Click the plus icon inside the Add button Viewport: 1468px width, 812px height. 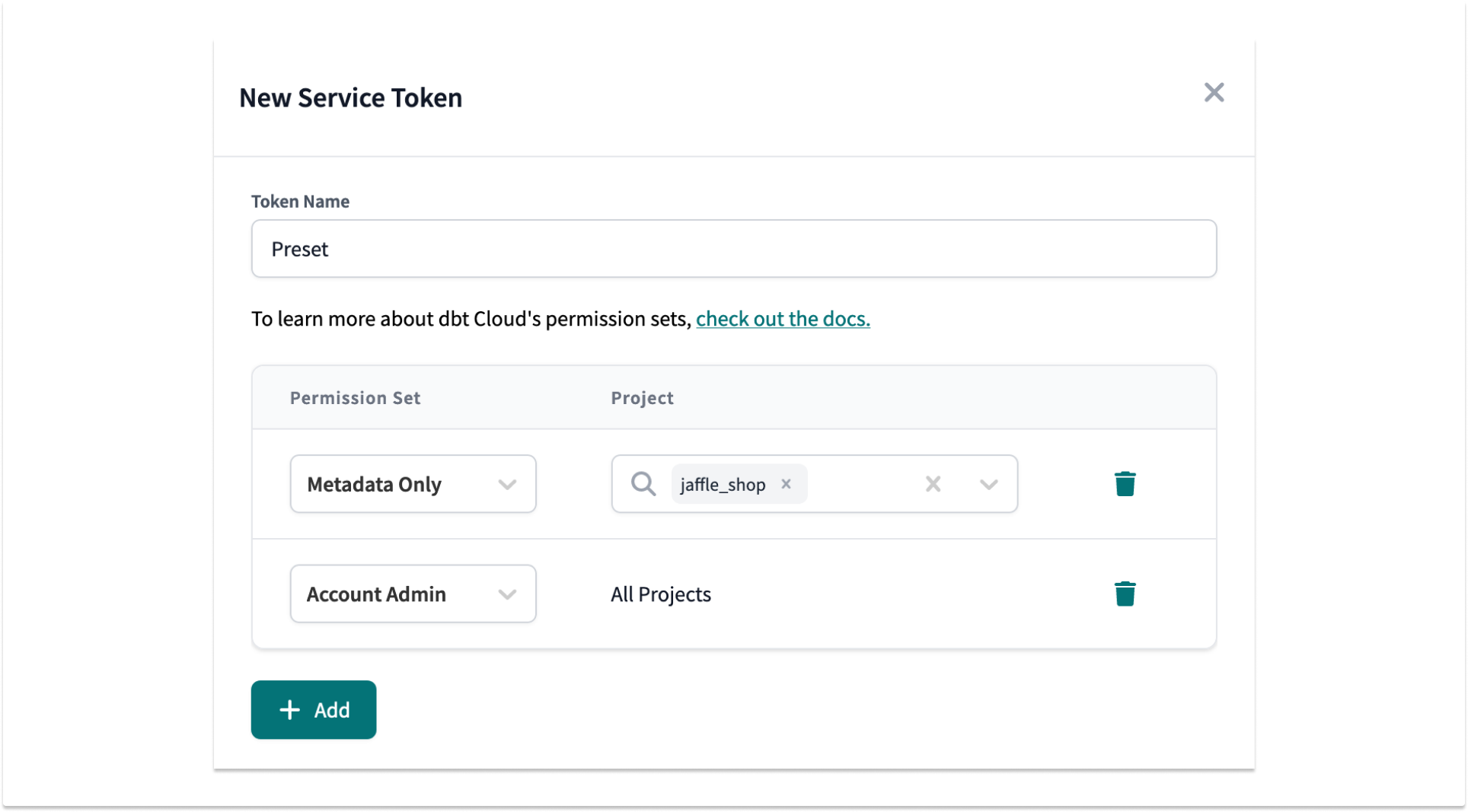[289, 709]
